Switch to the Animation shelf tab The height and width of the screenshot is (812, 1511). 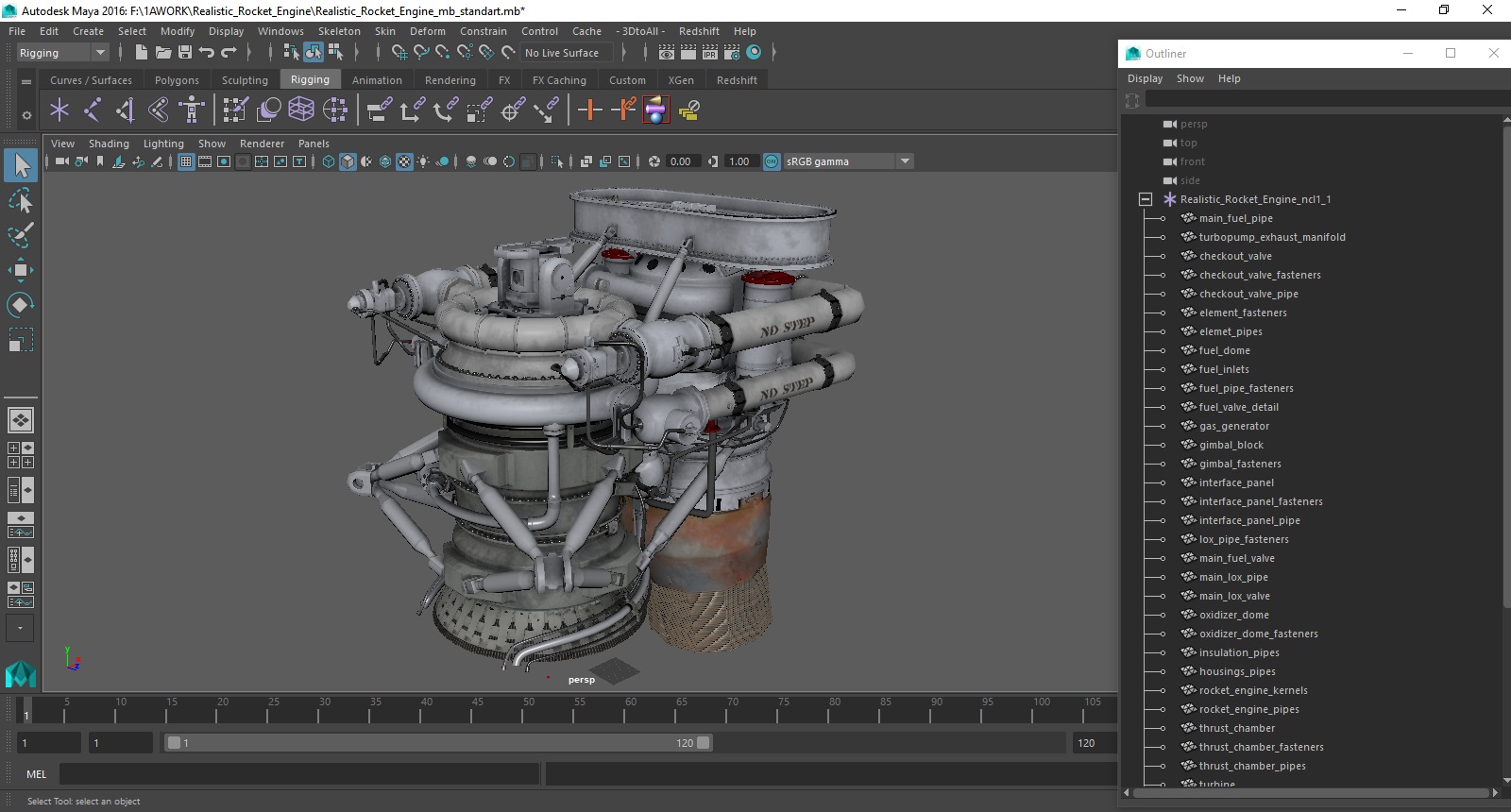click(x=377, y=80)
